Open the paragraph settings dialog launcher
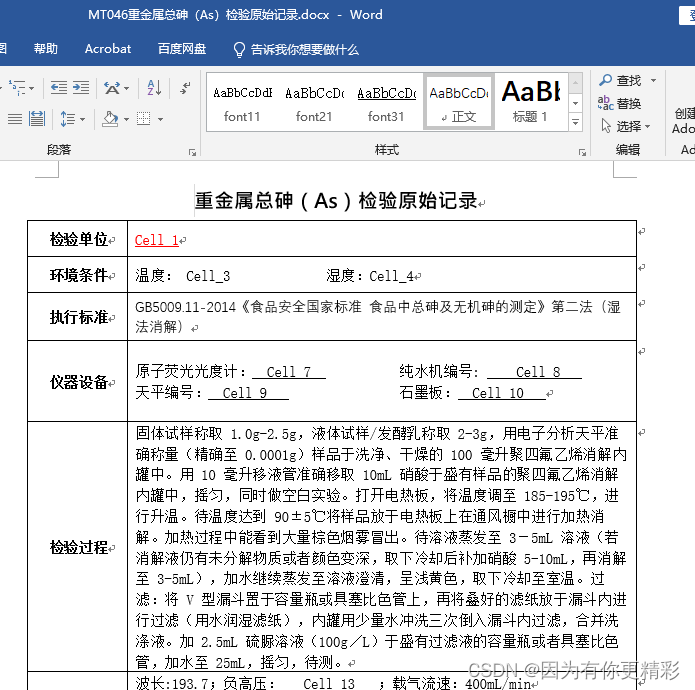 click(192, 152)
